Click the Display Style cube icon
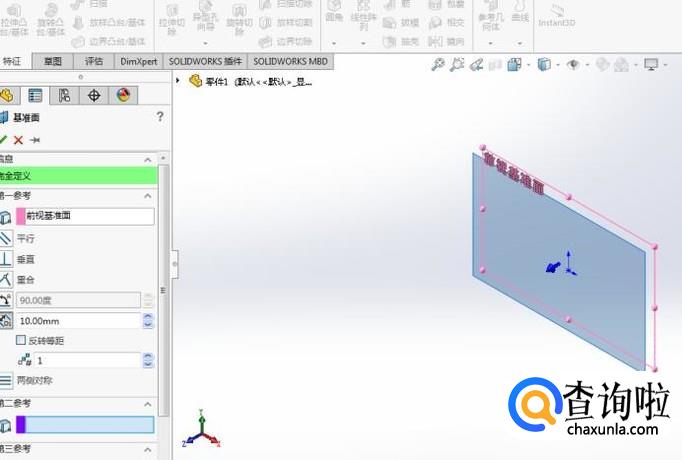The image size is (682, 460). 544,65
